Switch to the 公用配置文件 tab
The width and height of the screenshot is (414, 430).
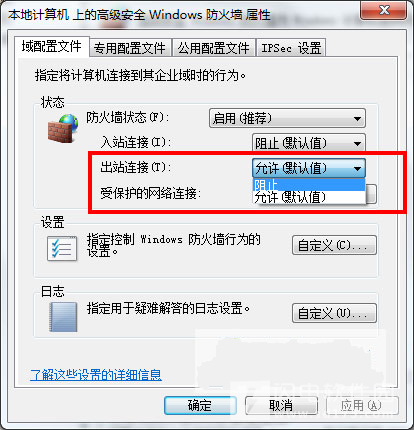coord(213,48)
